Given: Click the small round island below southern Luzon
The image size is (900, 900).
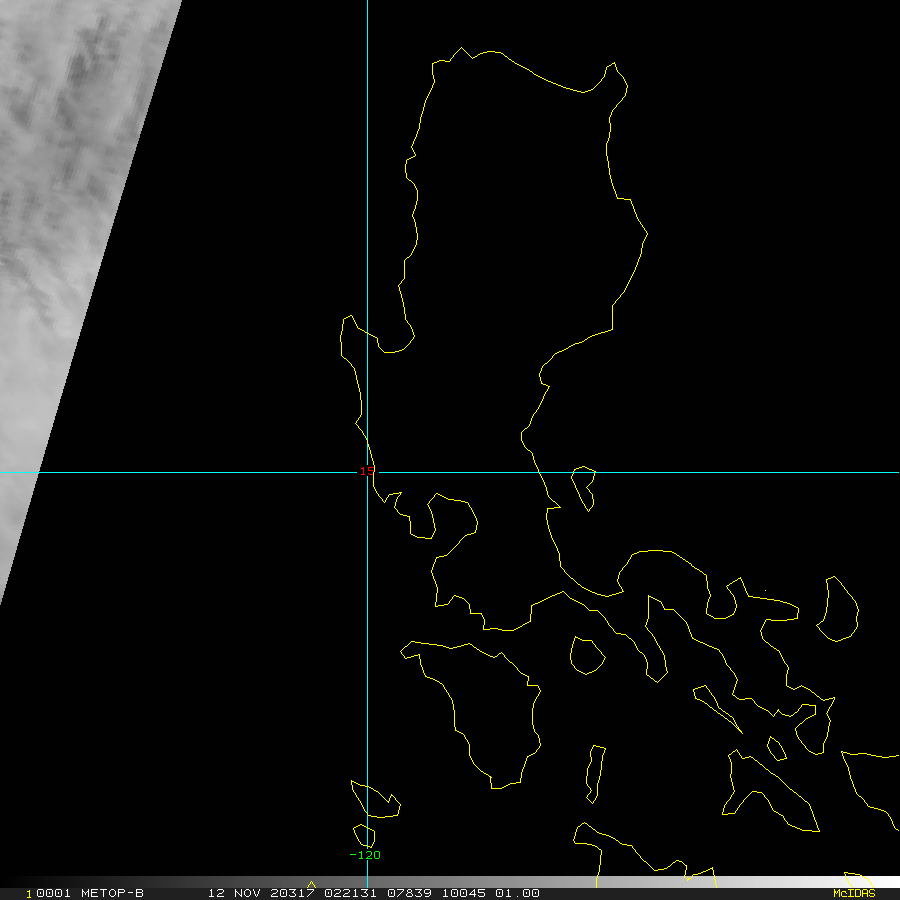Looking at the screenshot, I should coord(587,654).
